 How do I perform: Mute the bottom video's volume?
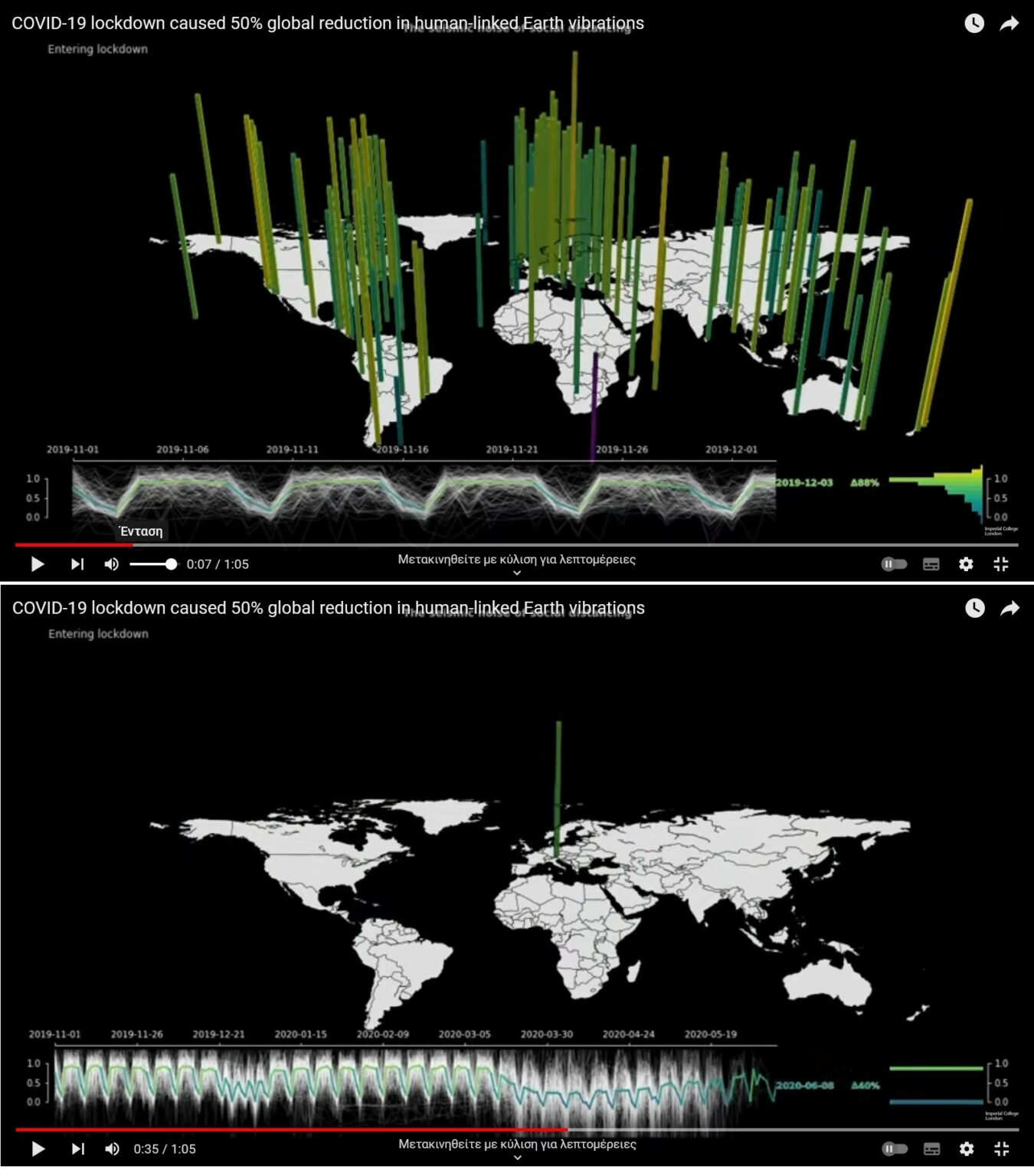112,1148
